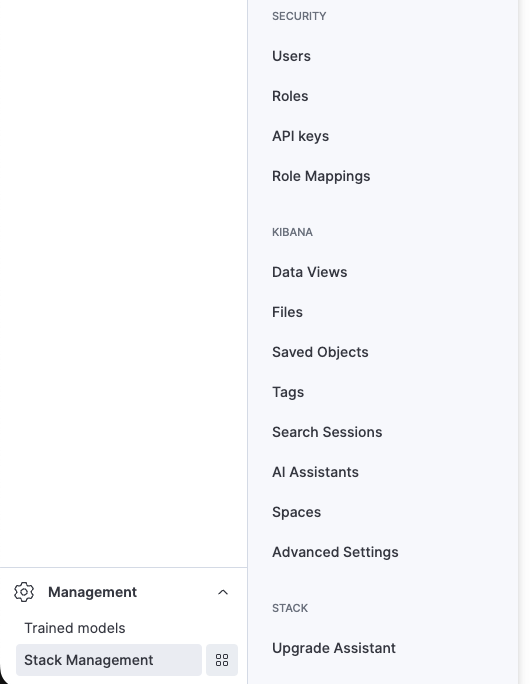Open Saved Objects
This screenshot has height=684, width=532.
coord(320,352)
